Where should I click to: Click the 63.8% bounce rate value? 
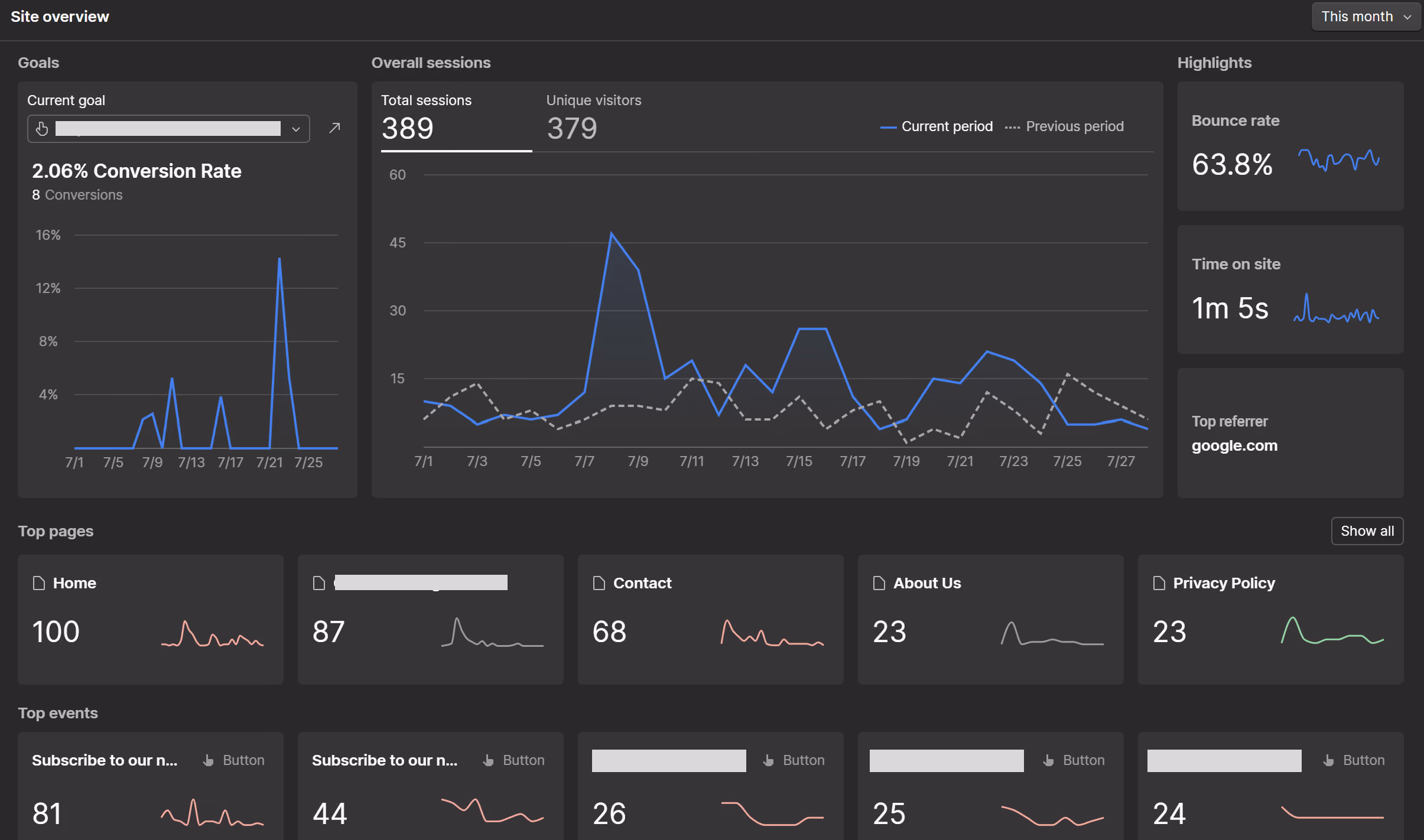pos(1232,164)
